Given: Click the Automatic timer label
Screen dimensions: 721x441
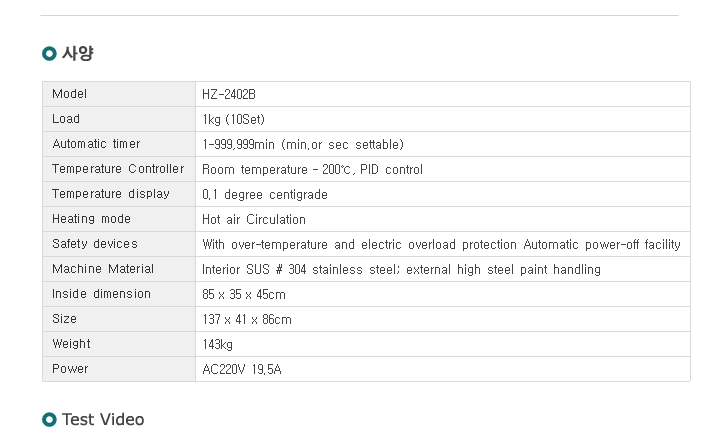Looking at the screenshot, I should coord(96,144).
